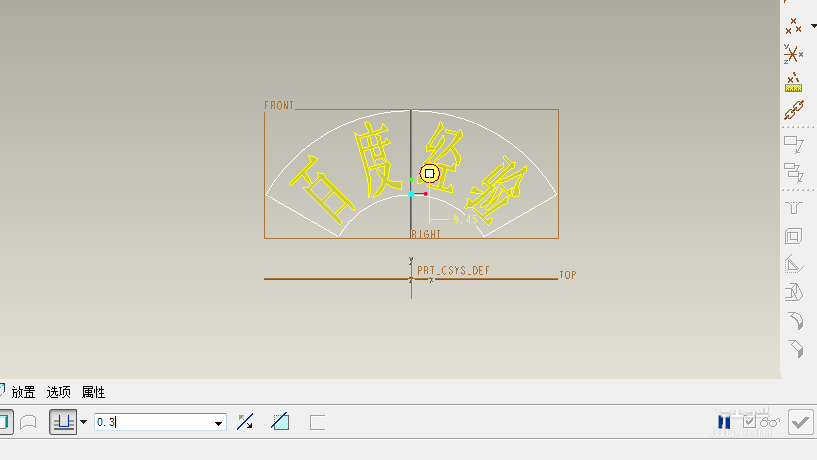Click the 9.45 dimension value
817x460 pixels.
click(x=465, y=220)
